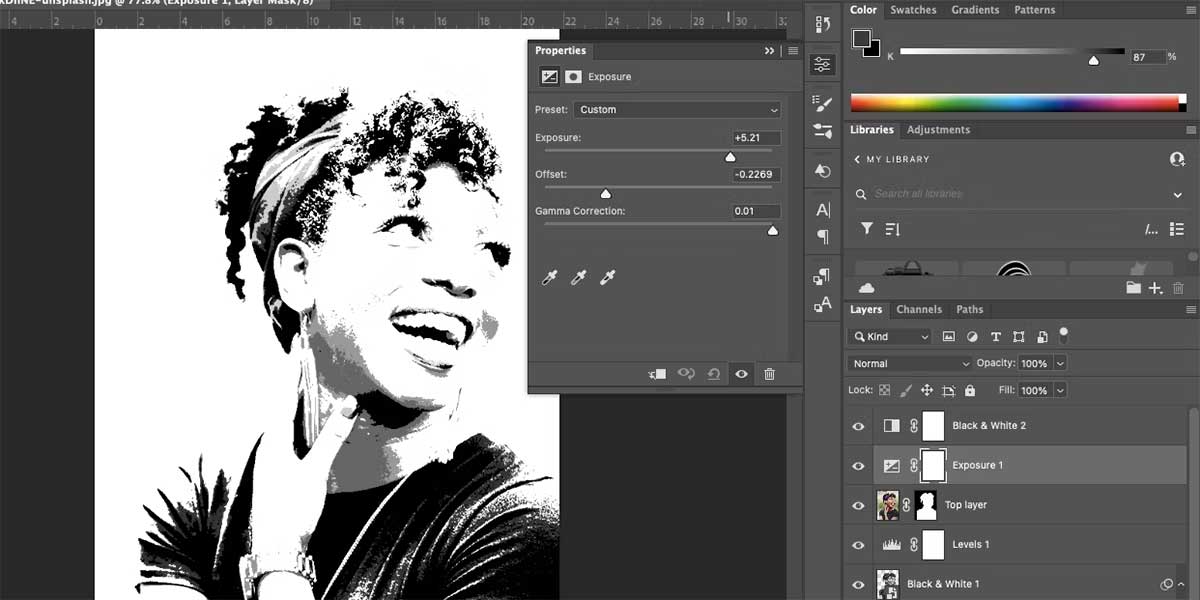Open the Character panel icon
This screenshot has width=1200, height=600.
click(822, 210)
